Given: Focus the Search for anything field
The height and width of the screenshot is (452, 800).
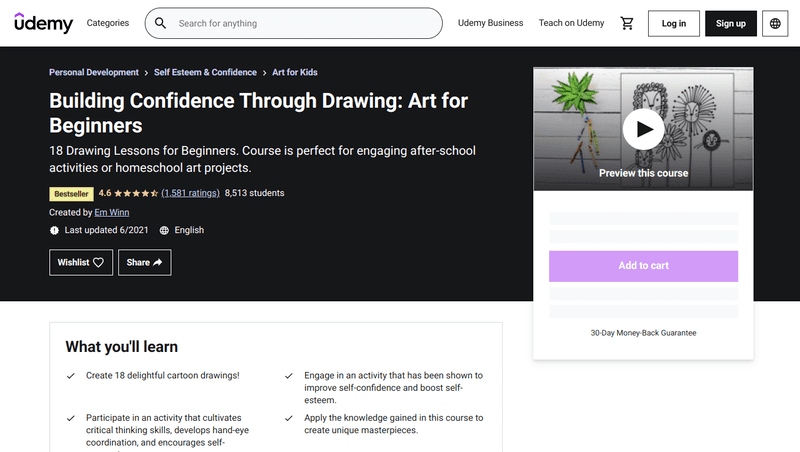Looking at the screenshot, I should point(293,23).
